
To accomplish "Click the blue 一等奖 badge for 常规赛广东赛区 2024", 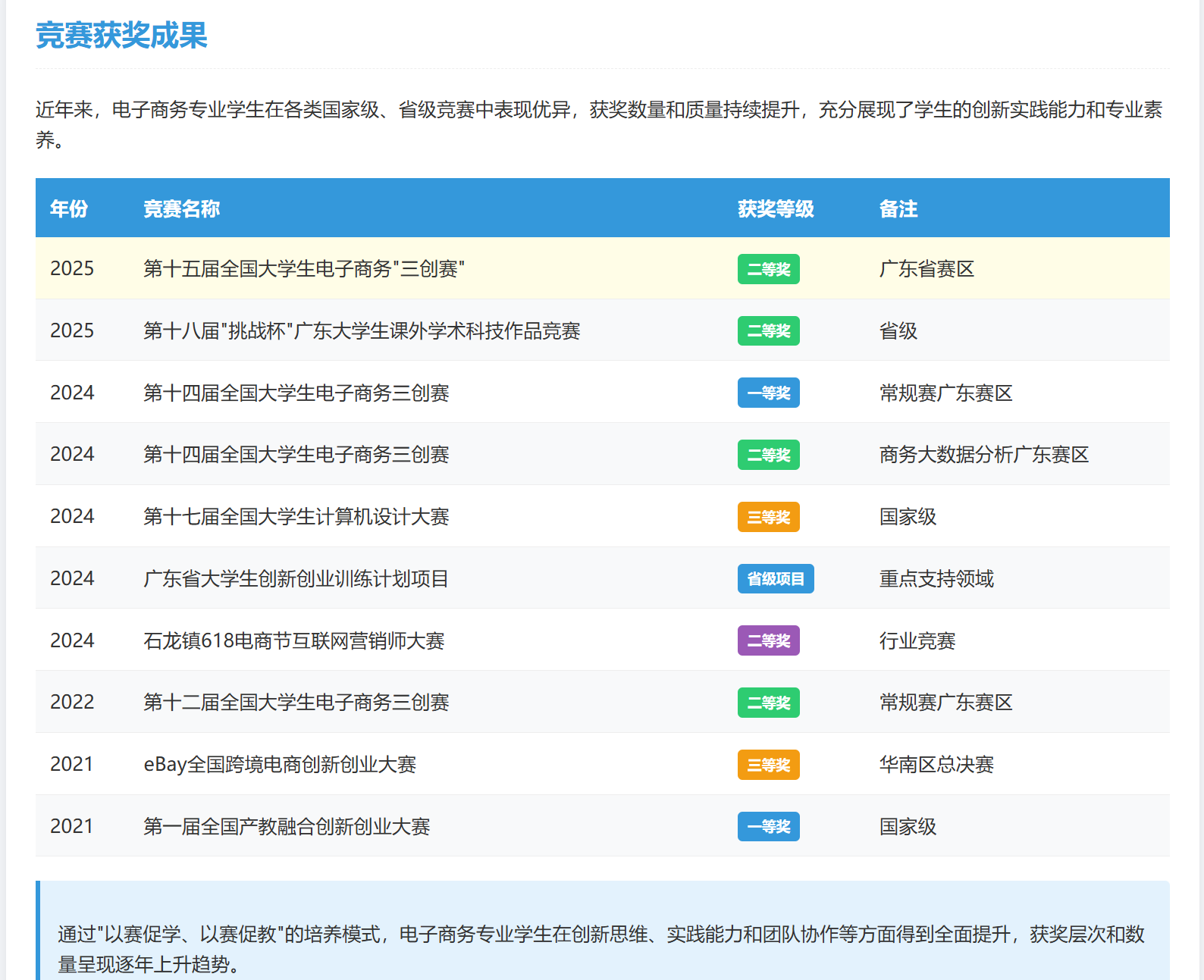I will click(768, 393).
